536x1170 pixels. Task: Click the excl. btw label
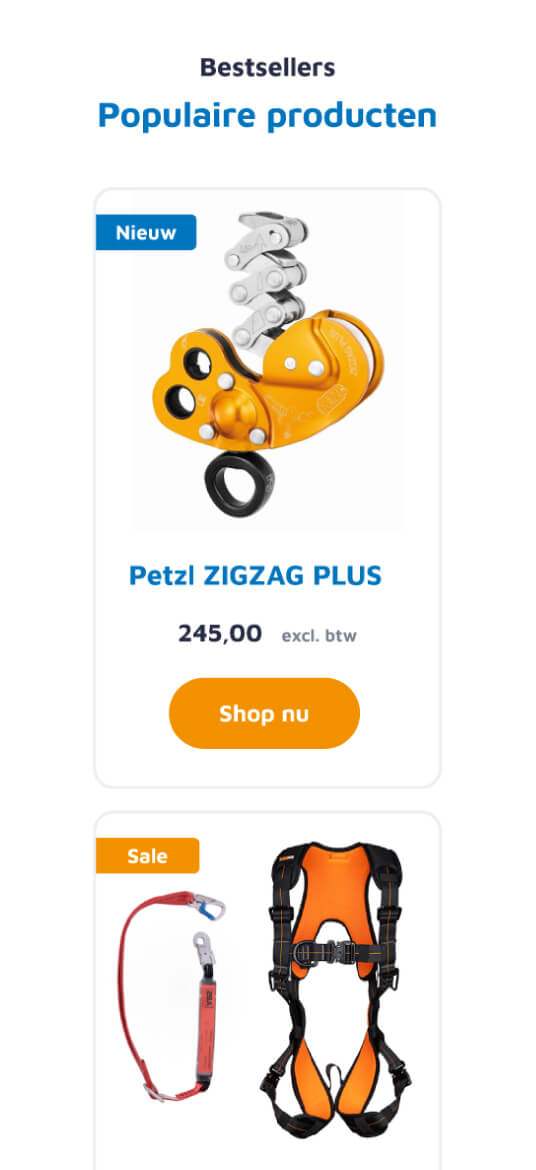click(x=319, y=636)
